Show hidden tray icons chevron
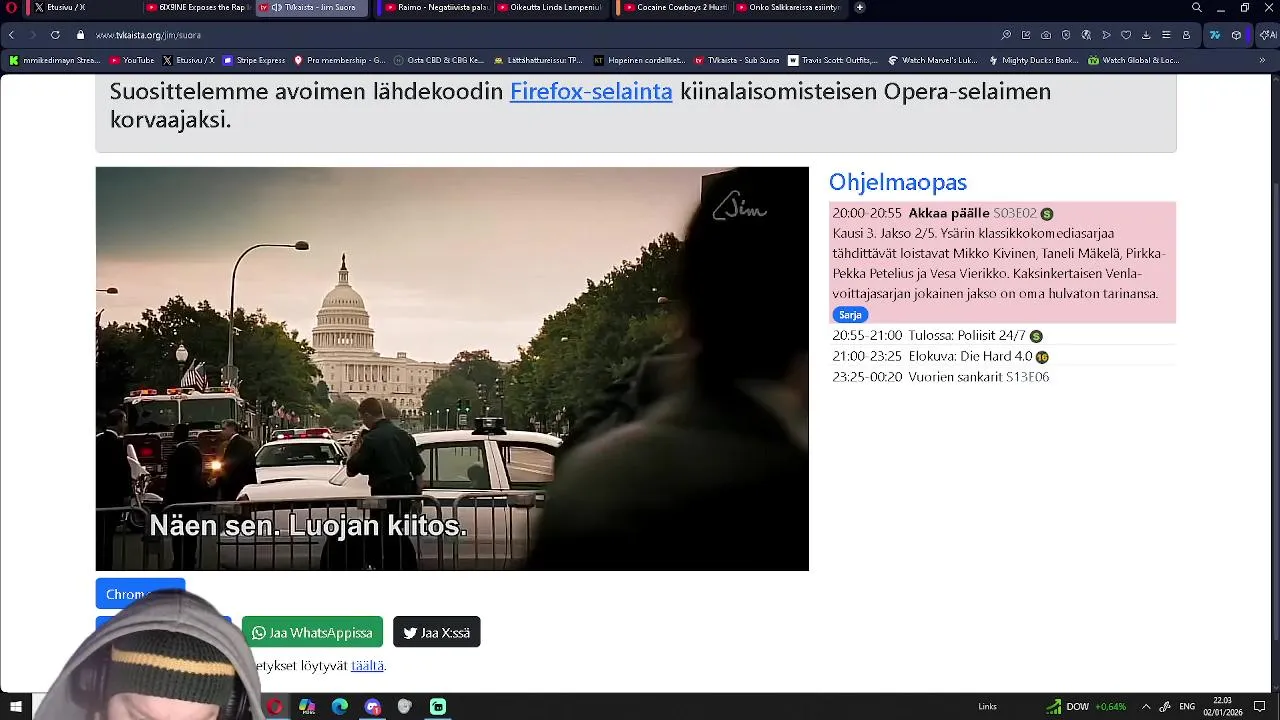Viewport: 1280px width, 720px height. pyautogui.click(x=1146, y=707)
